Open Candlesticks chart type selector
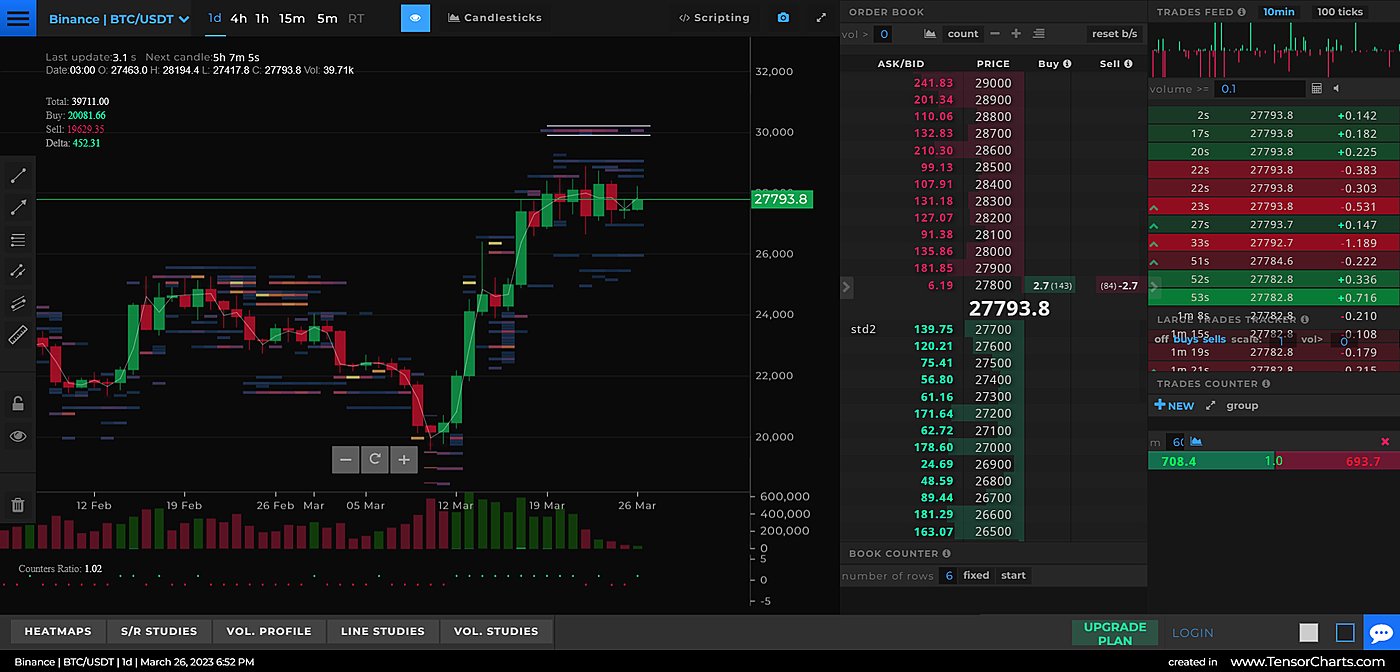Image resolution: width=1400 pixels, height=672 pixels. tap(495, 18)
